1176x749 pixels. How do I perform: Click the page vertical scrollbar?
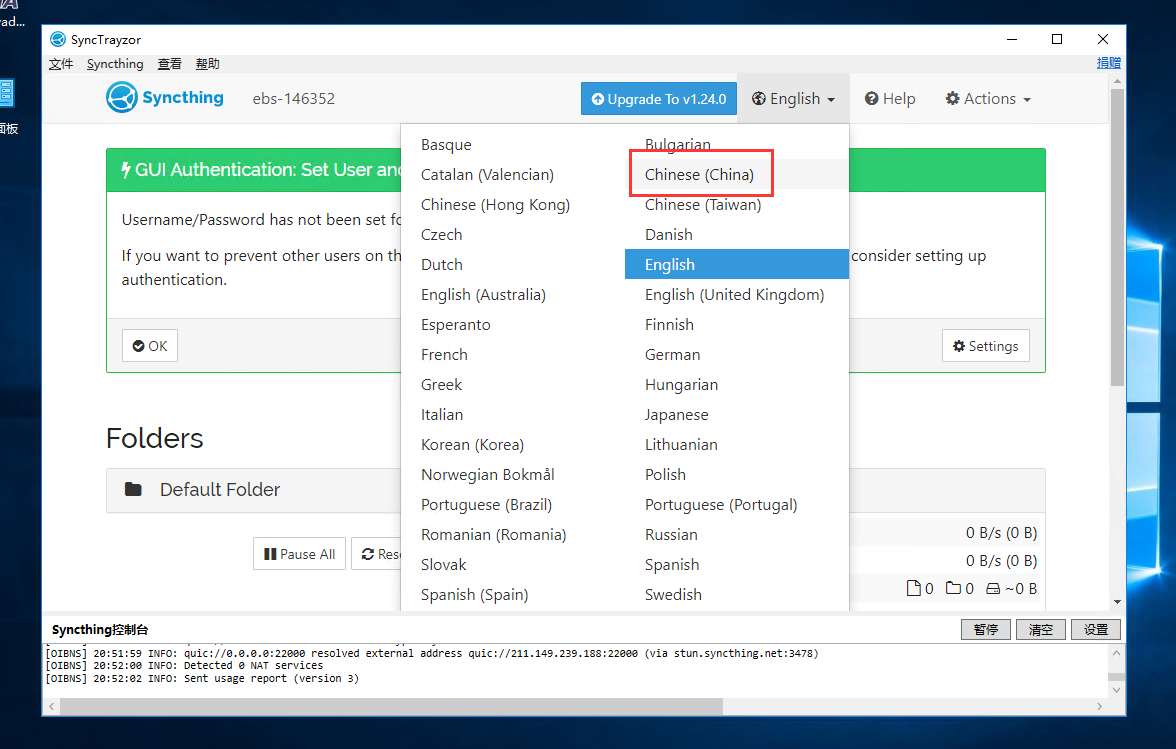(1117, 240)
